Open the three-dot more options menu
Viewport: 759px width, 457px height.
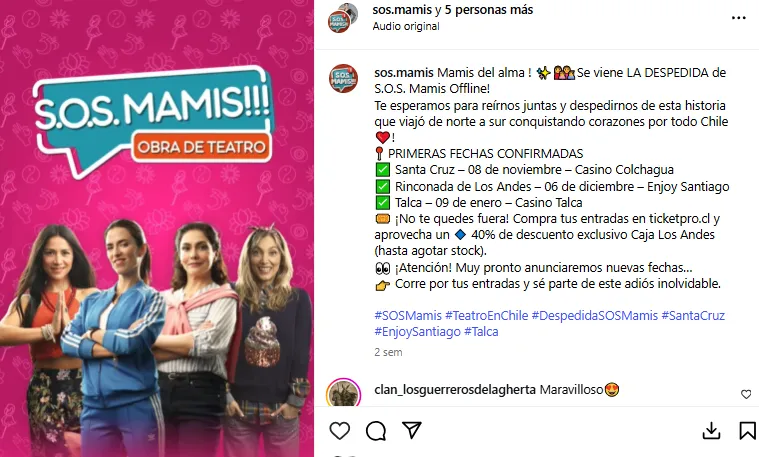(x=738, y=18)
